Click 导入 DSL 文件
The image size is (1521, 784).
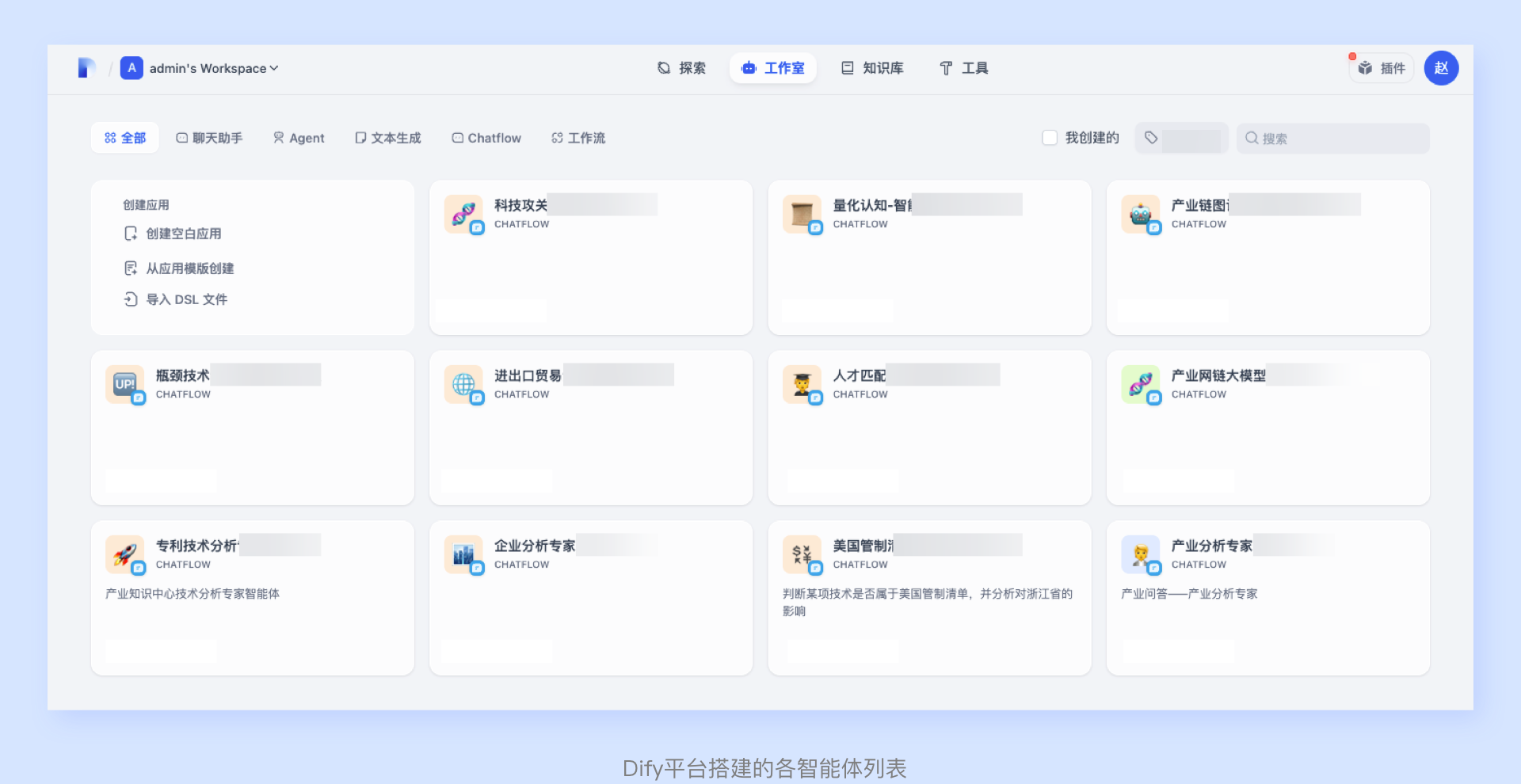pos(176,299)
